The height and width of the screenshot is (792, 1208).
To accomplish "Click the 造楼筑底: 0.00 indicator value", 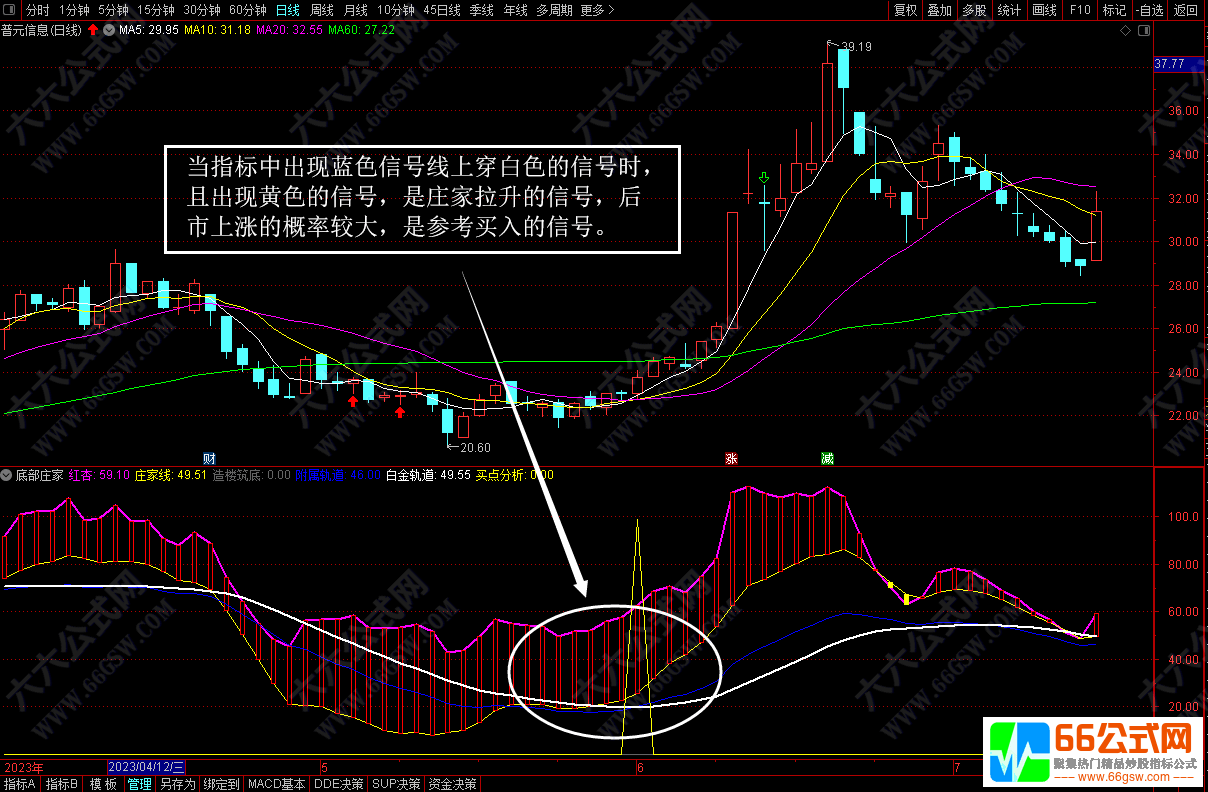I will click(x=251, y=475).
